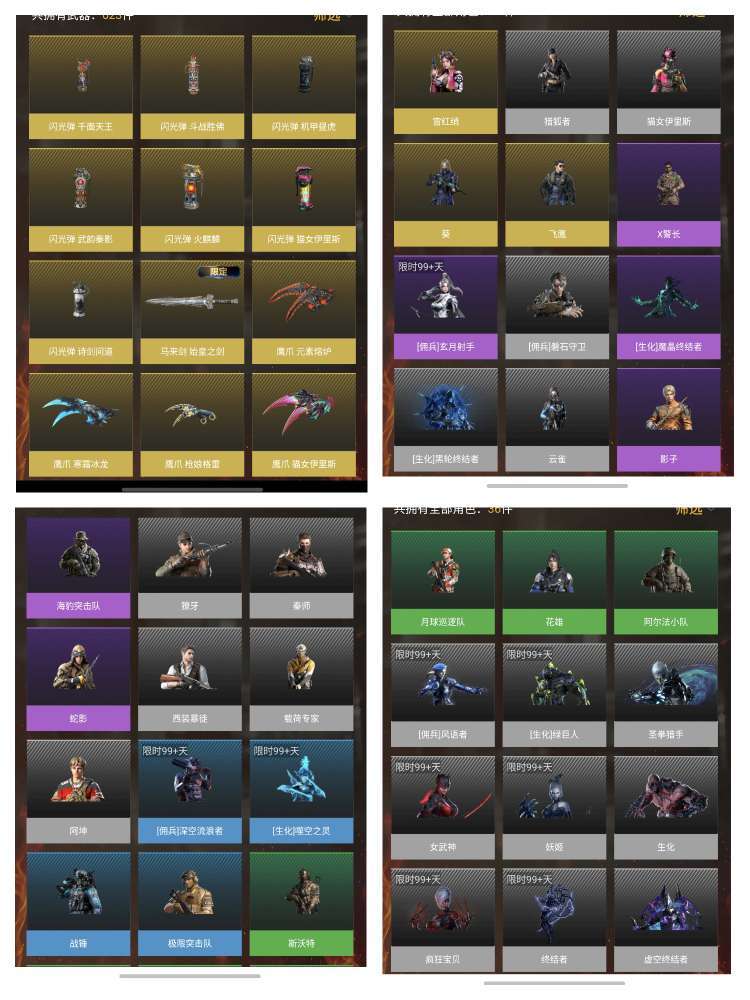Viewport: 750px width, 1000px height.
Task: Open the 海豹突击队 soldier card
Action: [x=78, y=568]
